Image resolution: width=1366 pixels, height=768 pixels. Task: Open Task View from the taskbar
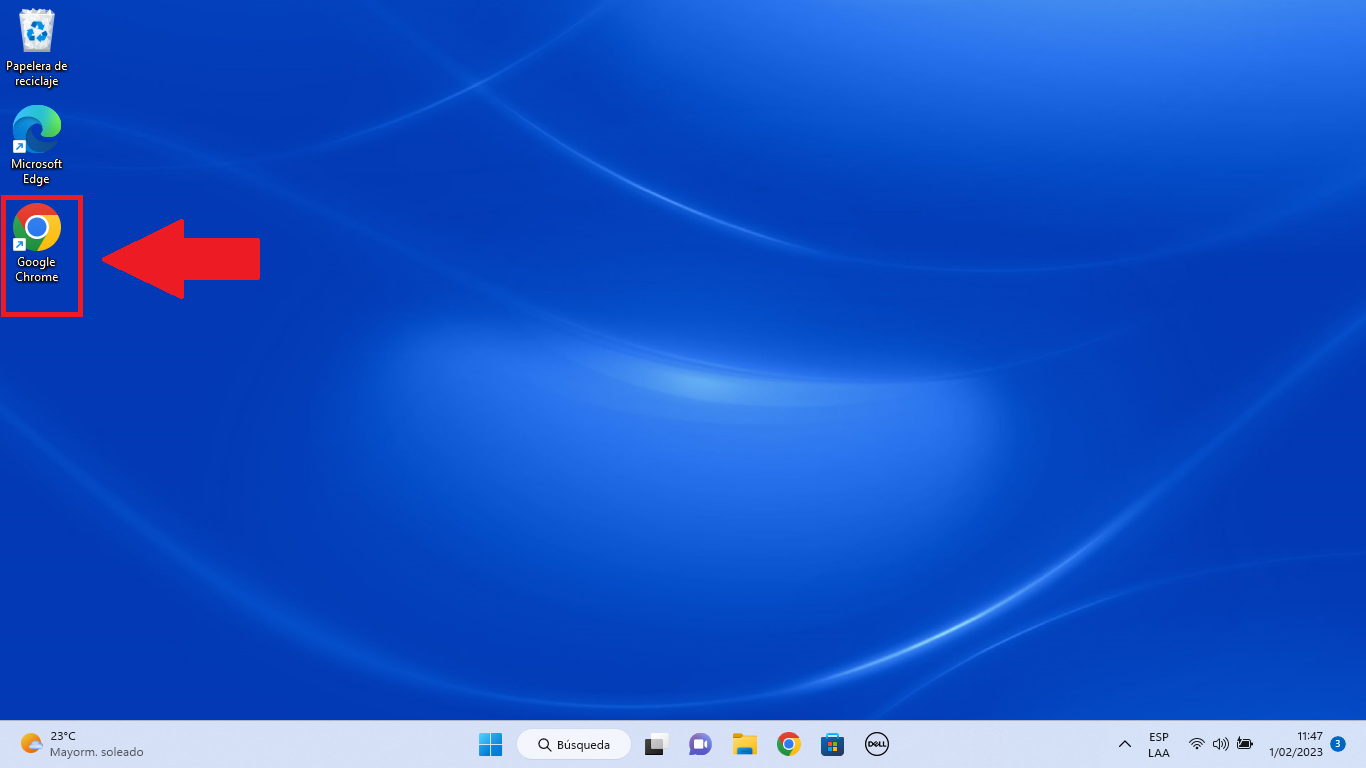[x=656, y=744]
